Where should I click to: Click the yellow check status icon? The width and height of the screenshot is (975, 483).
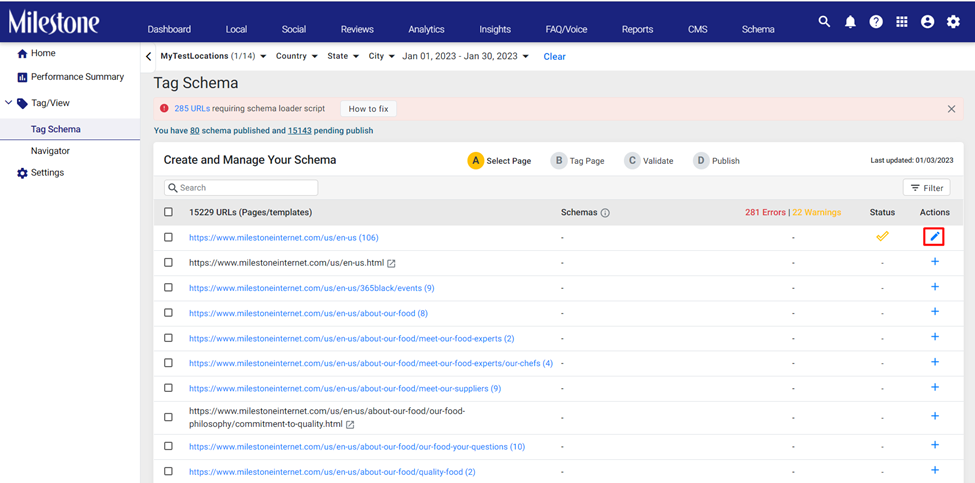pos(882,236)
